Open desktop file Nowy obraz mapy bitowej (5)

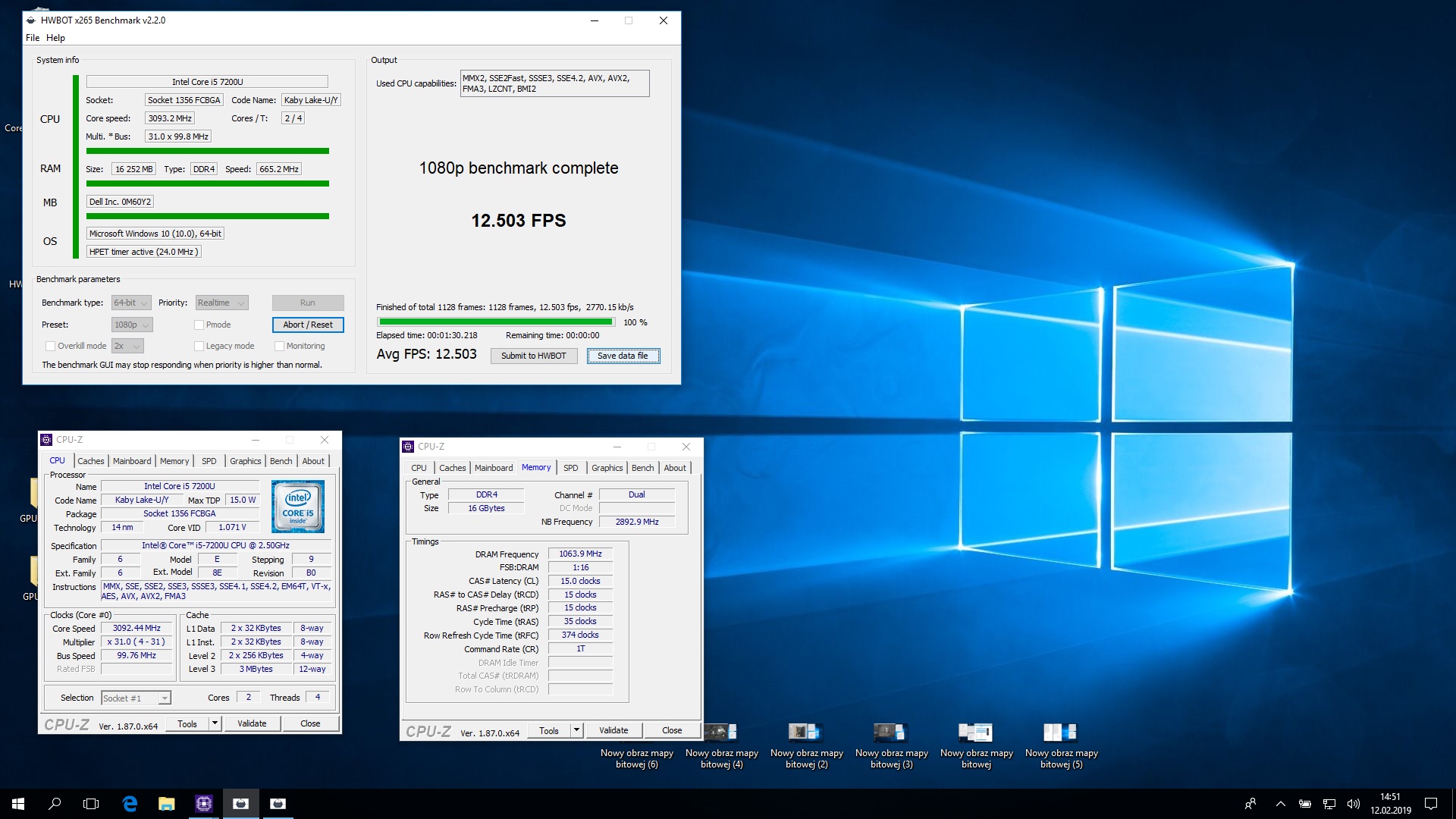pos(1061,746)
